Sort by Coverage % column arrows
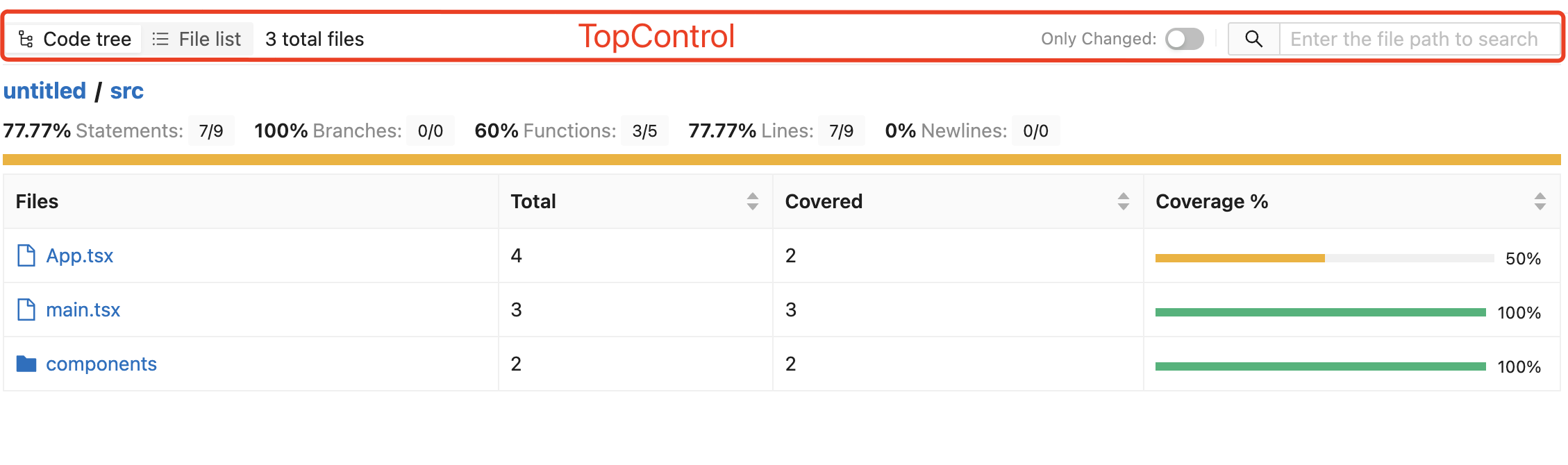This screenshot has height=465, width=1568. pyautogui.click(x=1540, y=201)
